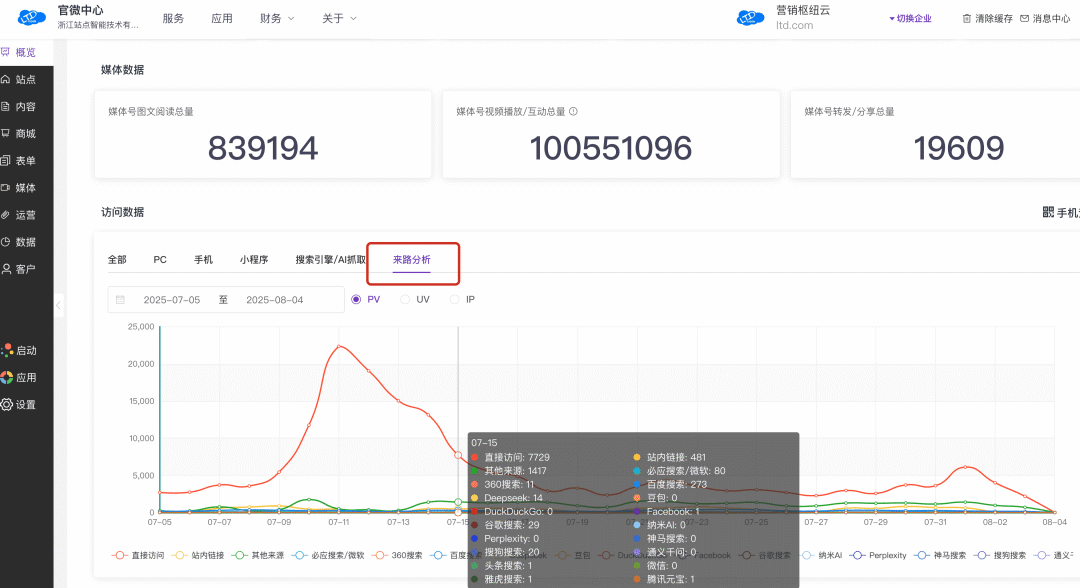The width and height of the screenshot is (1080, 588).
Task: Open 消息中心 envelope icon
Action: [x=1024, y=18]
